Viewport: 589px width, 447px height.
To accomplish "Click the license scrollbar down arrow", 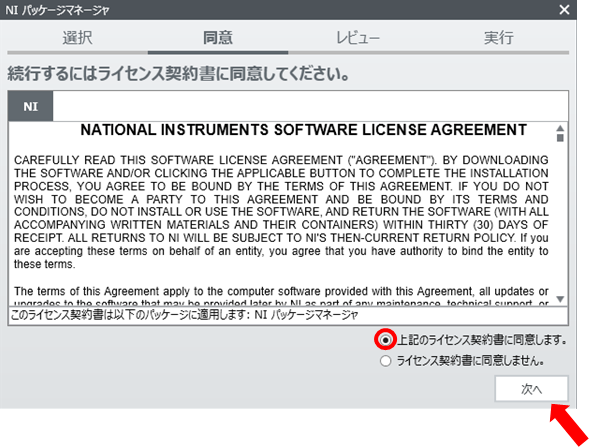I will click(x=560, y=299).
